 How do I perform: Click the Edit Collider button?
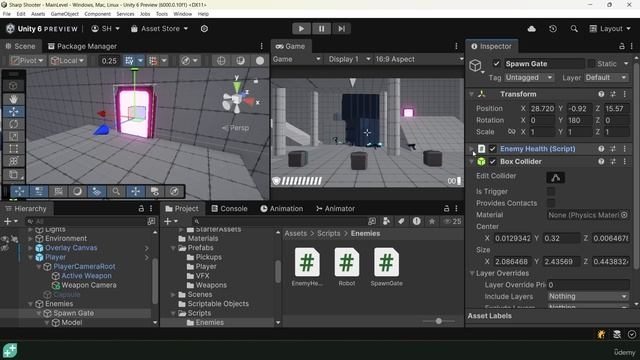(556, 178)
